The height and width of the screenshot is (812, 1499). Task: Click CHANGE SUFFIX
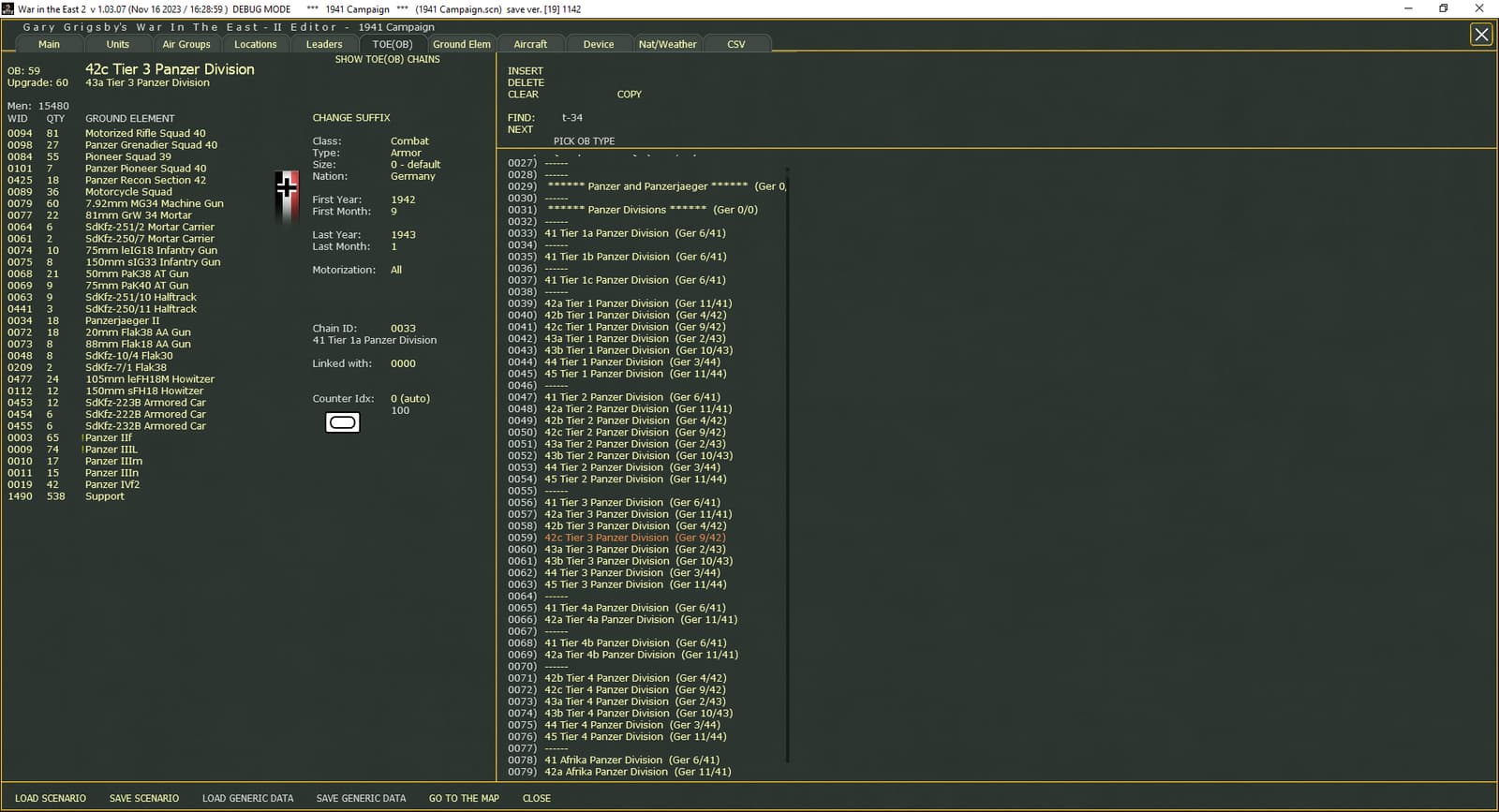click(351, 118)
